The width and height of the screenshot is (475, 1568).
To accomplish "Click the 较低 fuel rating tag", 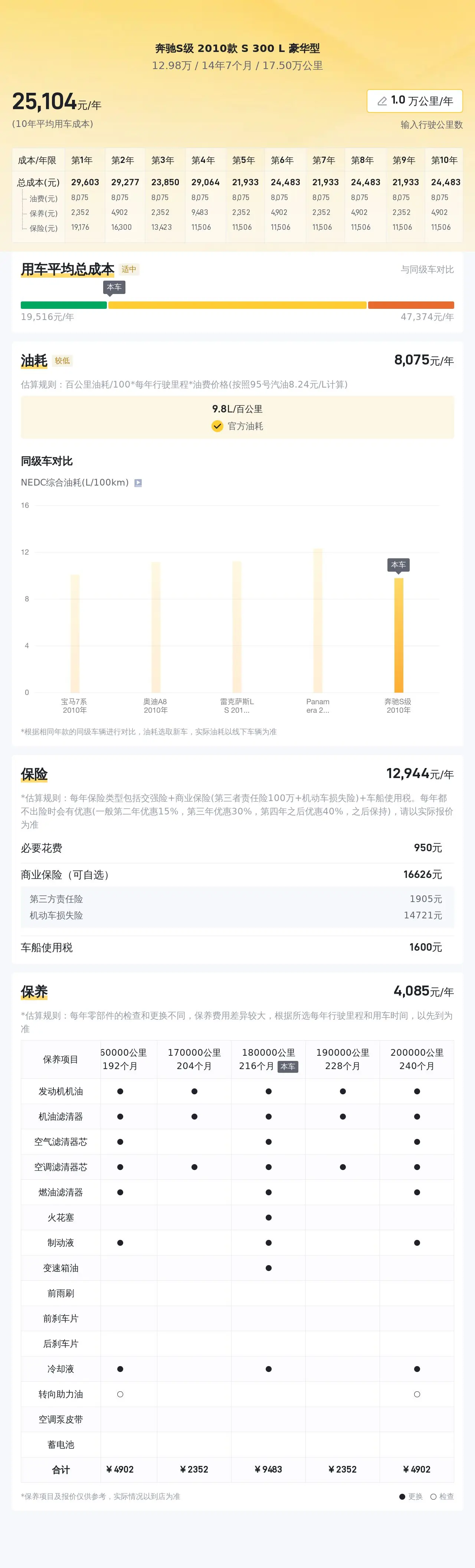I will (63, 360).
